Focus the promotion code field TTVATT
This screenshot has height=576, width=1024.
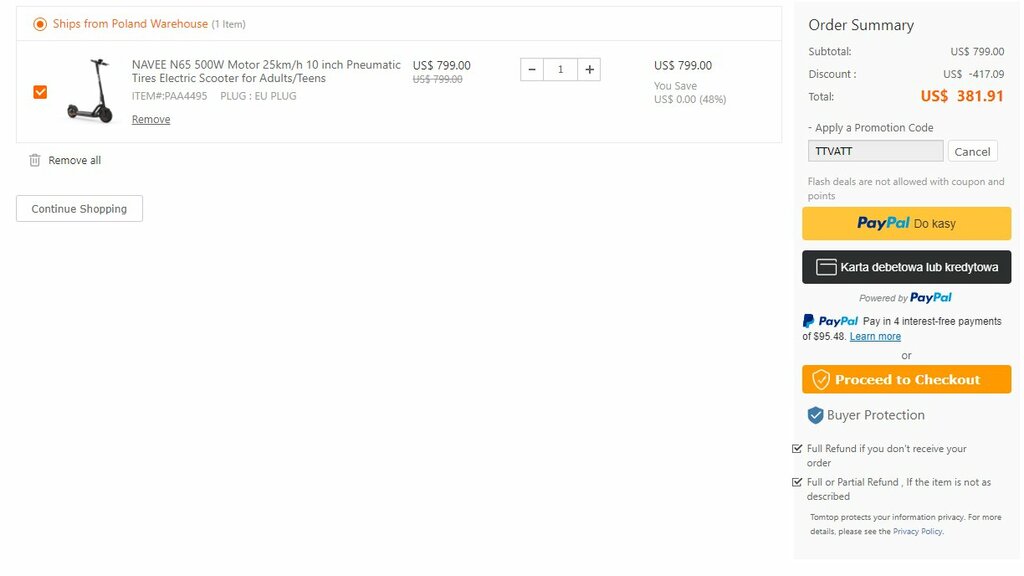(875, 151)
